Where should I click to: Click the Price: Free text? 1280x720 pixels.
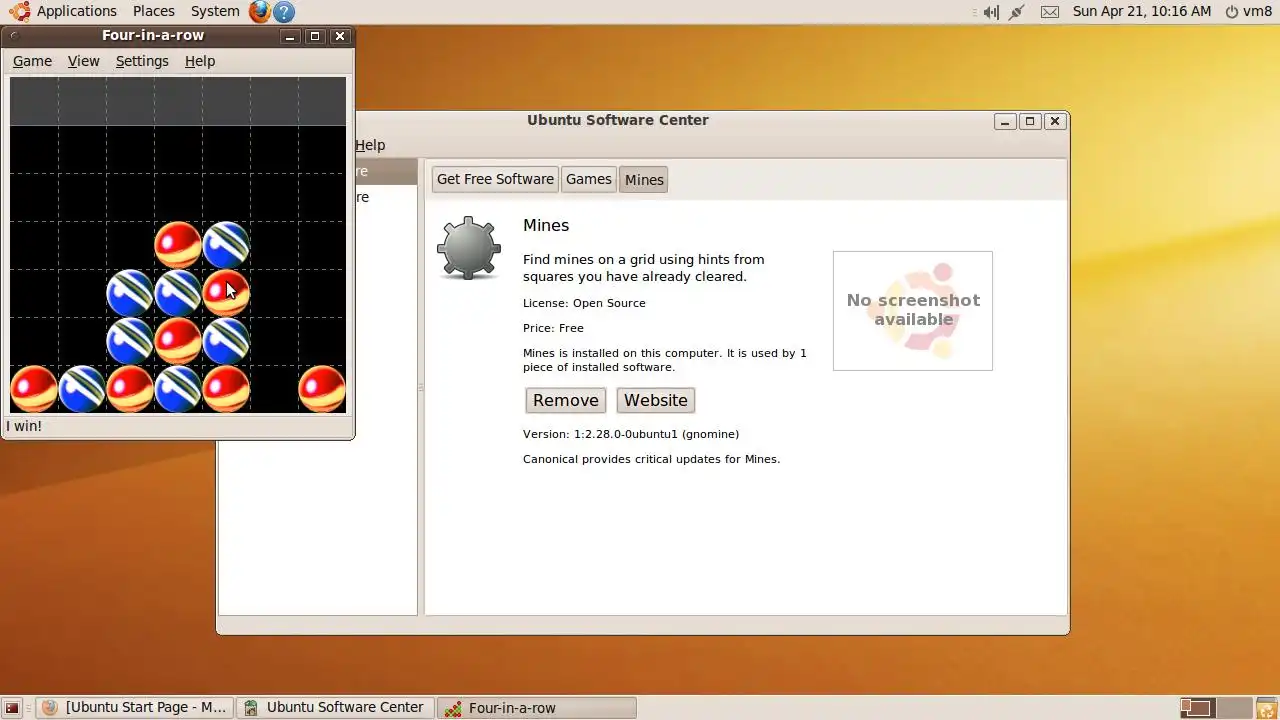click(553, 328)
